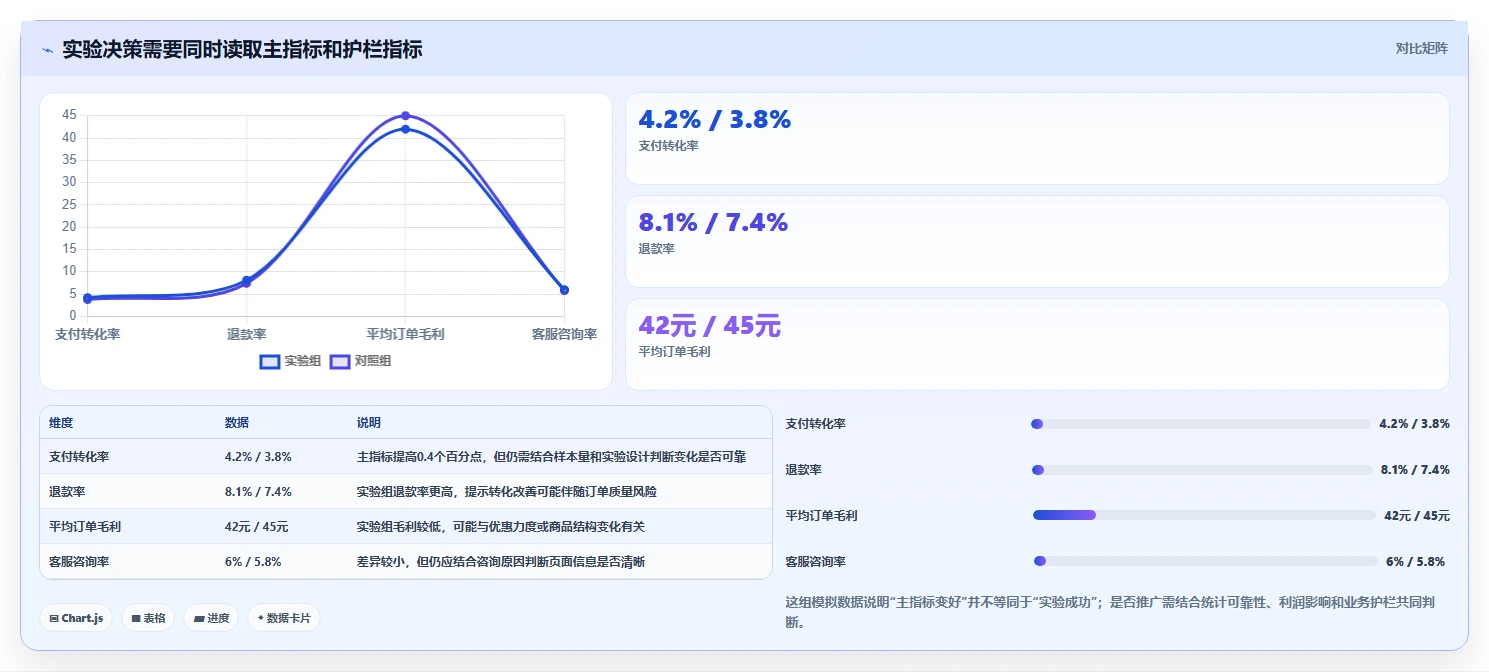This screenshot has width=1489, height=672.
Task: Click the 客服咨询率 chart axis label
Action: pos(564,334)
